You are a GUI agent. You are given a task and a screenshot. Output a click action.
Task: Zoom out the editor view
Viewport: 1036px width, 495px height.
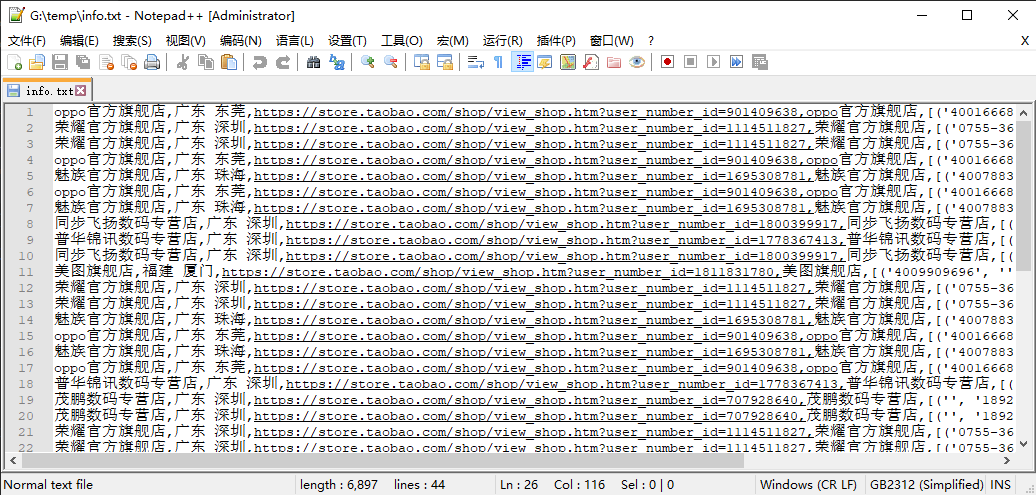point(390,62)
